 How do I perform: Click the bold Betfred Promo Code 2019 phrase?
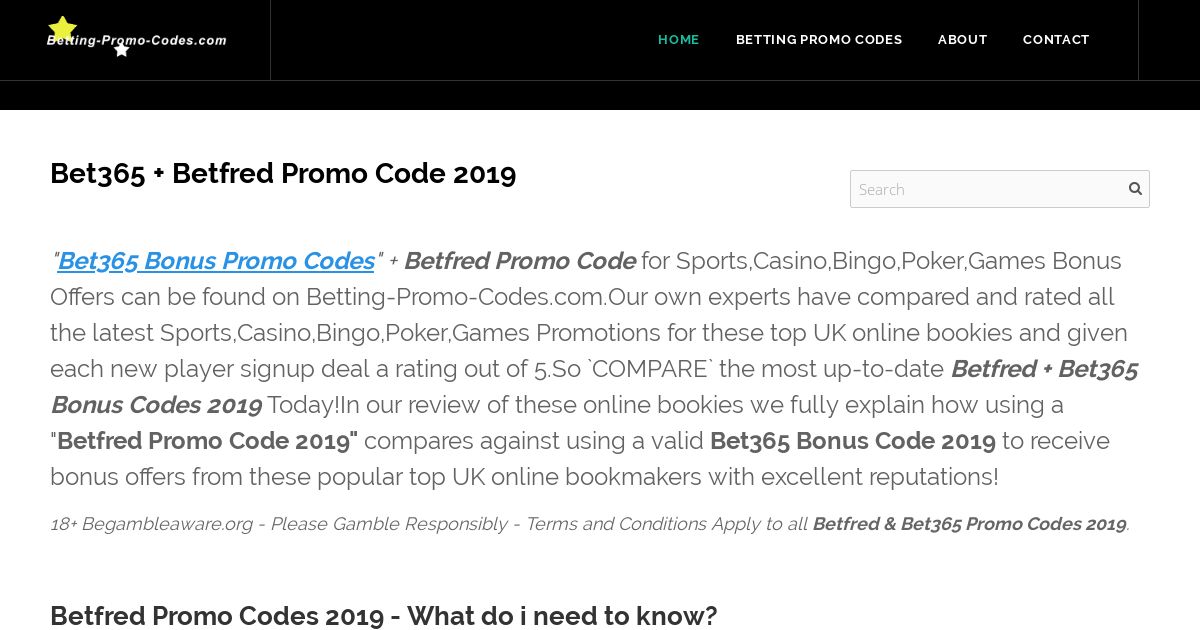click(207, 441)
